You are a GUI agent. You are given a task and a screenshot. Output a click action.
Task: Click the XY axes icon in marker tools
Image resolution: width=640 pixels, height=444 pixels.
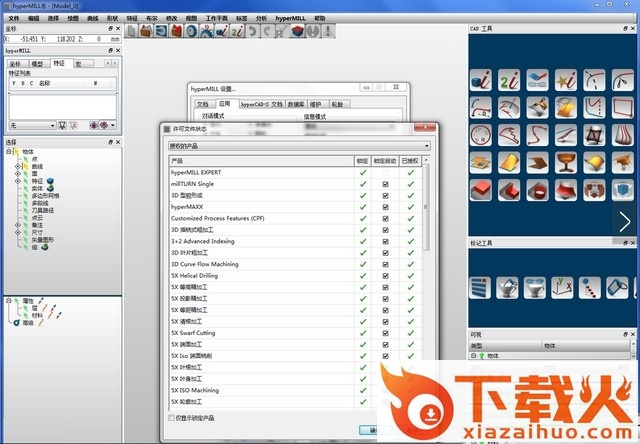coord(562,288)
